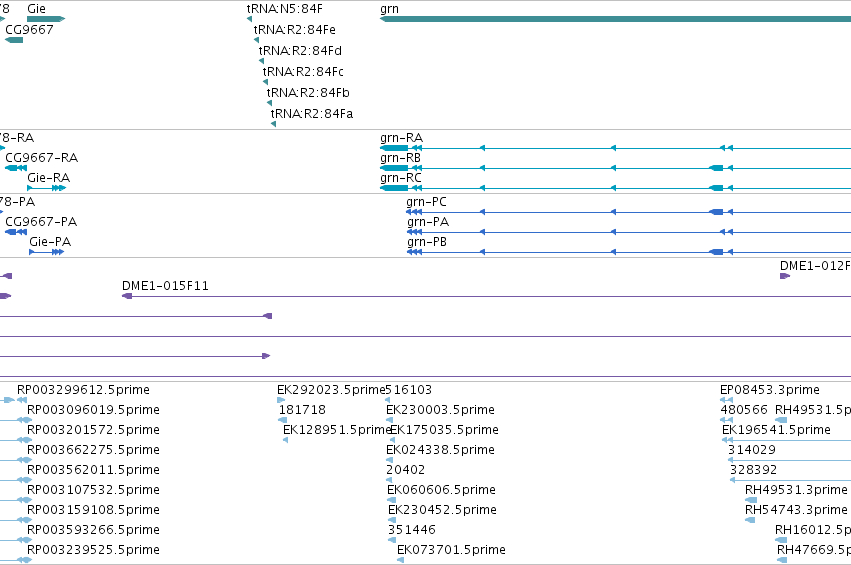This screenshot has width=851, height=565.
Task: Click the Gie-PA protein label
Action: point(50,242)
